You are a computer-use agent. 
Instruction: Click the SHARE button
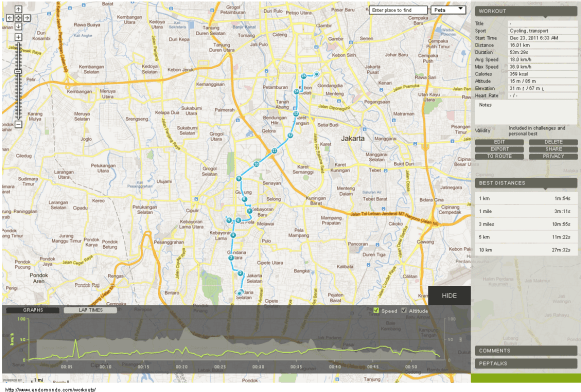pos(553,149)
